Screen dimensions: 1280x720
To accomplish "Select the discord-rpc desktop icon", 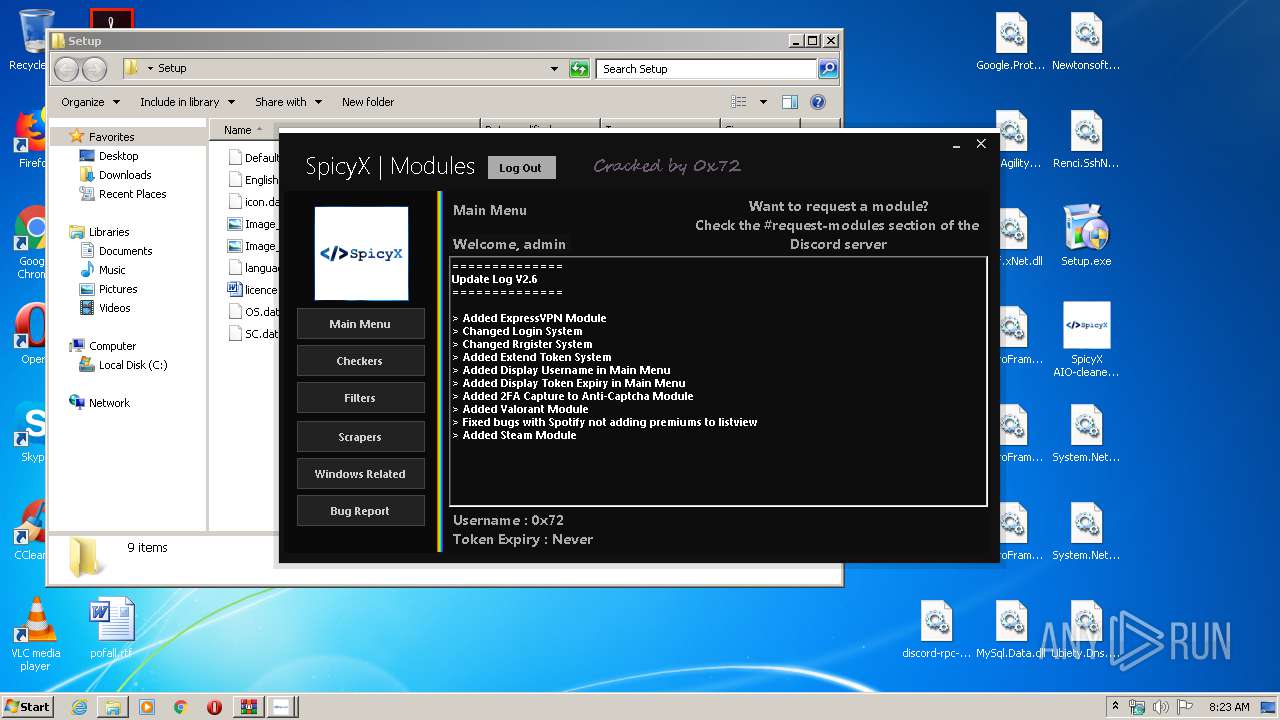I will (x=936, y=630).
